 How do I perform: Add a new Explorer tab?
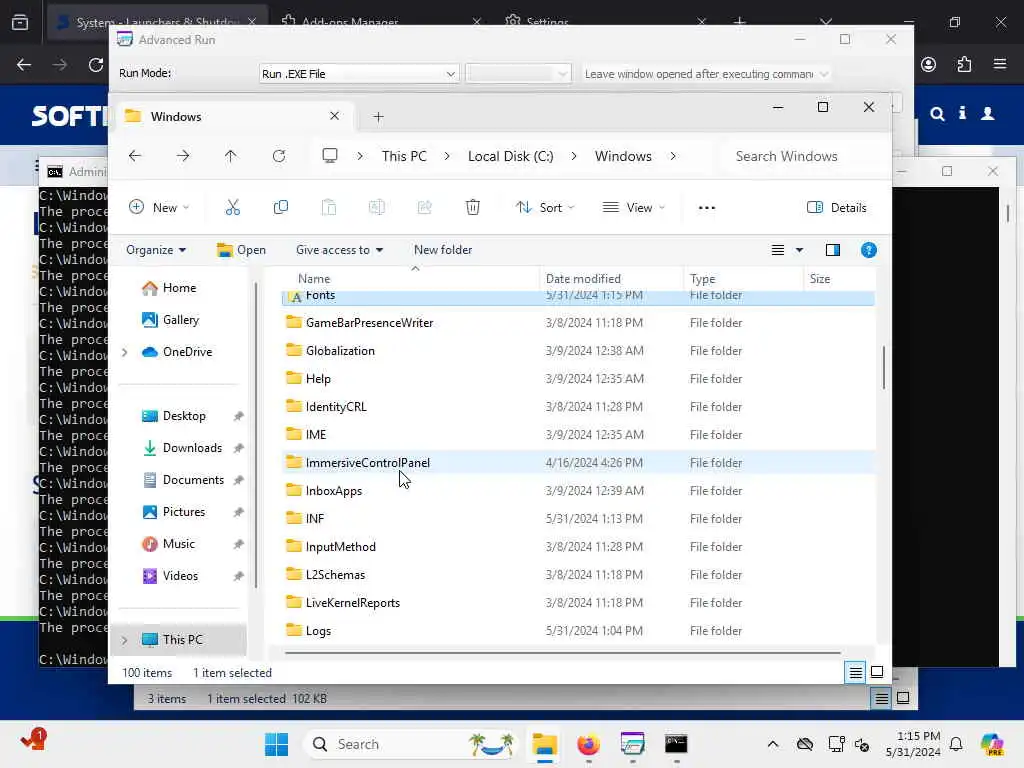(x=378, y=117)
